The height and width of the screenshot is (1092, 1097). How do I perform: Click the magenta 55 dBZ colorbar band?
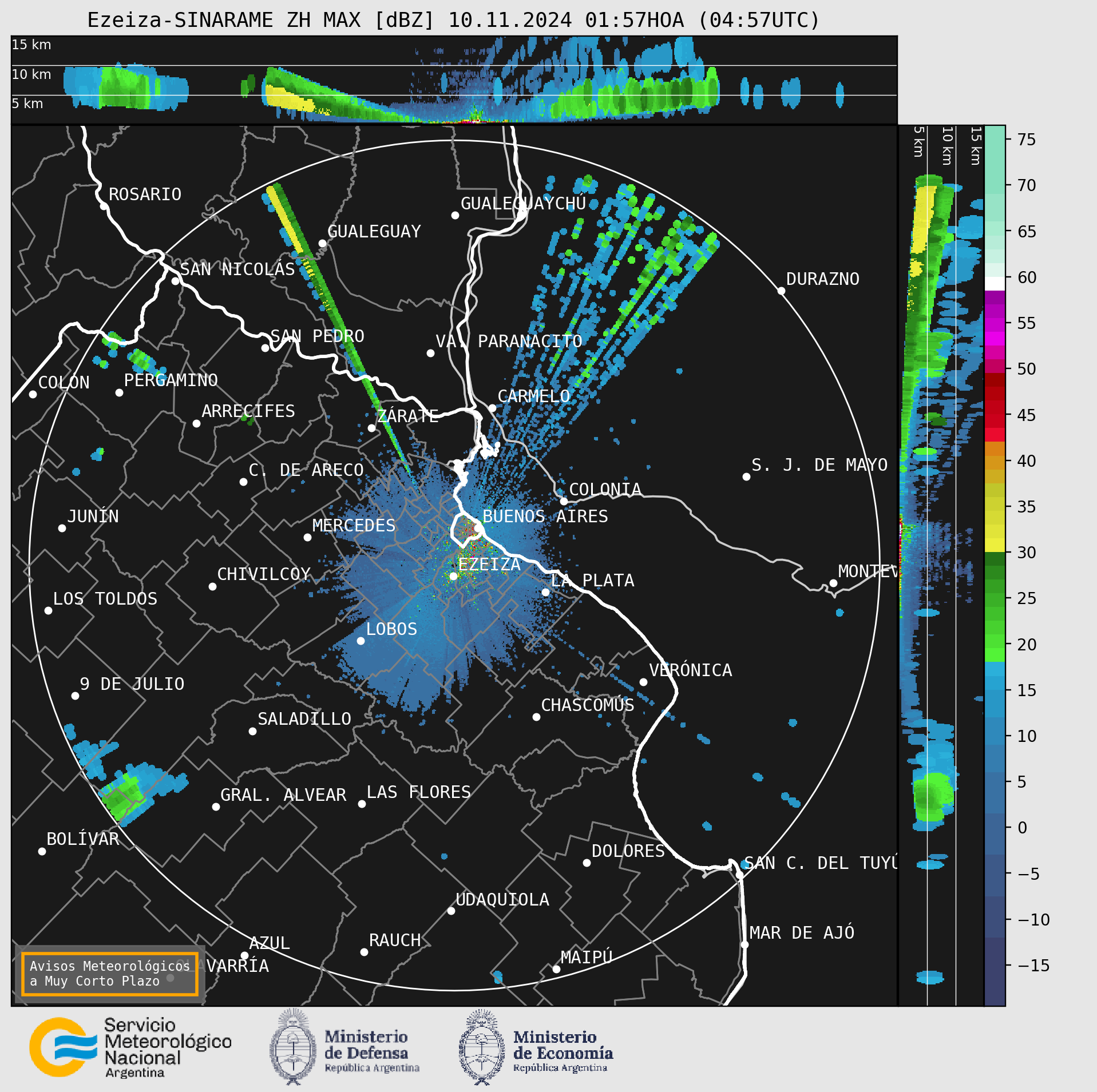coord(995,325)
